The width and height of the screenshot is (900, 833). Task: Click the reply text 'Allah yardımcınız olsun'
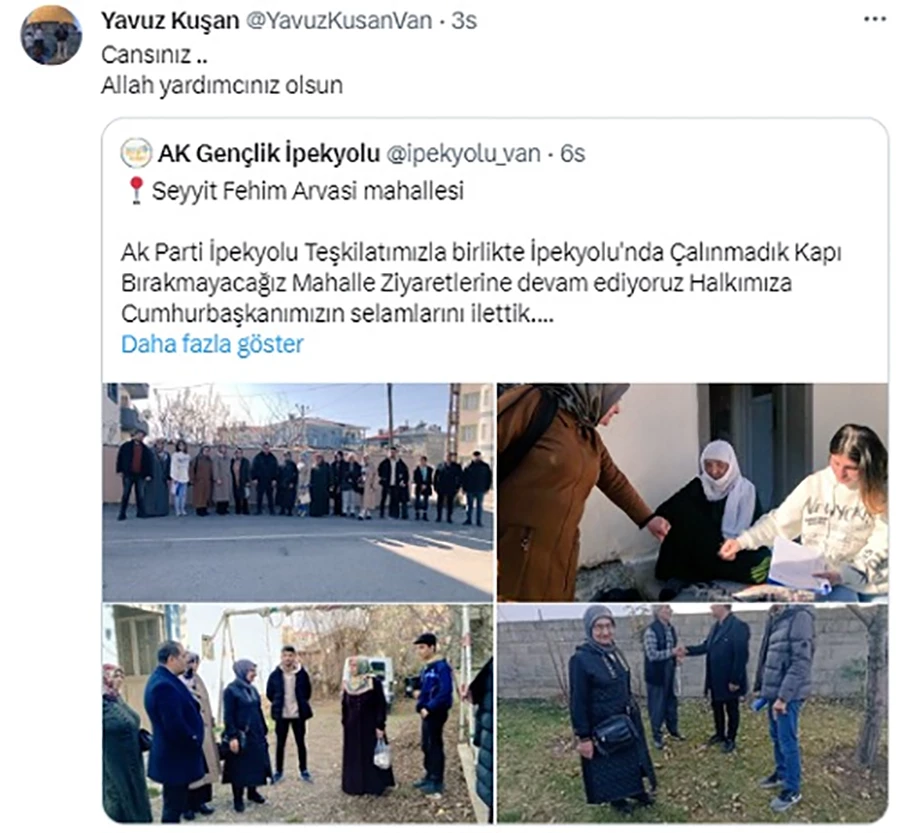(222, 85)
